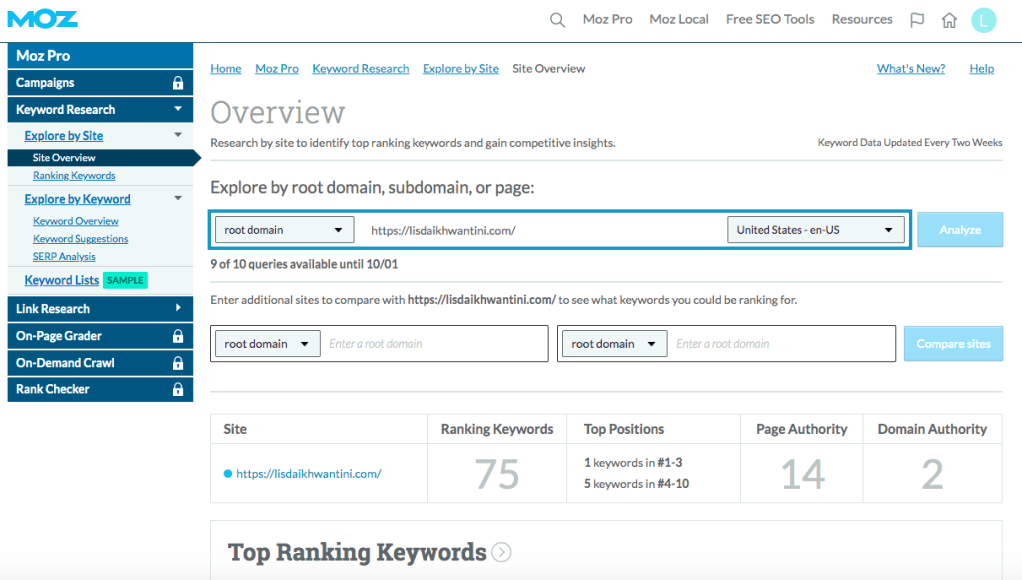Open Top Ranking Keywords via the arrow icon
This screenshot has width=1022, height=580.
(x=501, y=552)
